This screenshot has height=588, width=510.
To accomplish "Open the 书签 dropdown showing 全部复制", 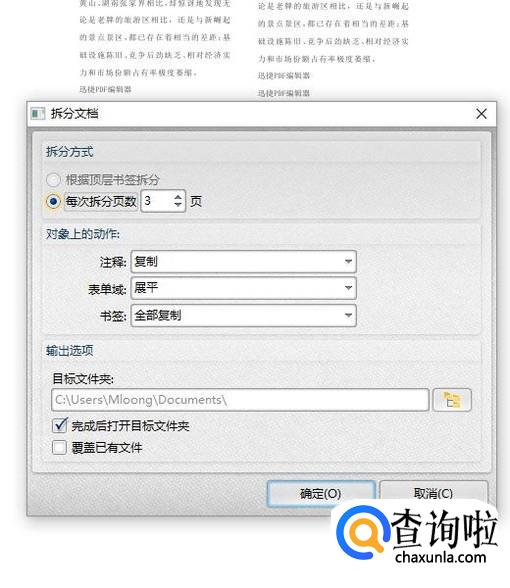I will coord(243,315).
